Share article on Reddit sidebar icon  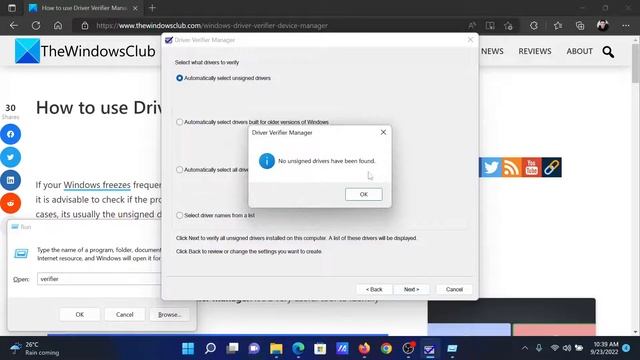click(x=11, y=203)
